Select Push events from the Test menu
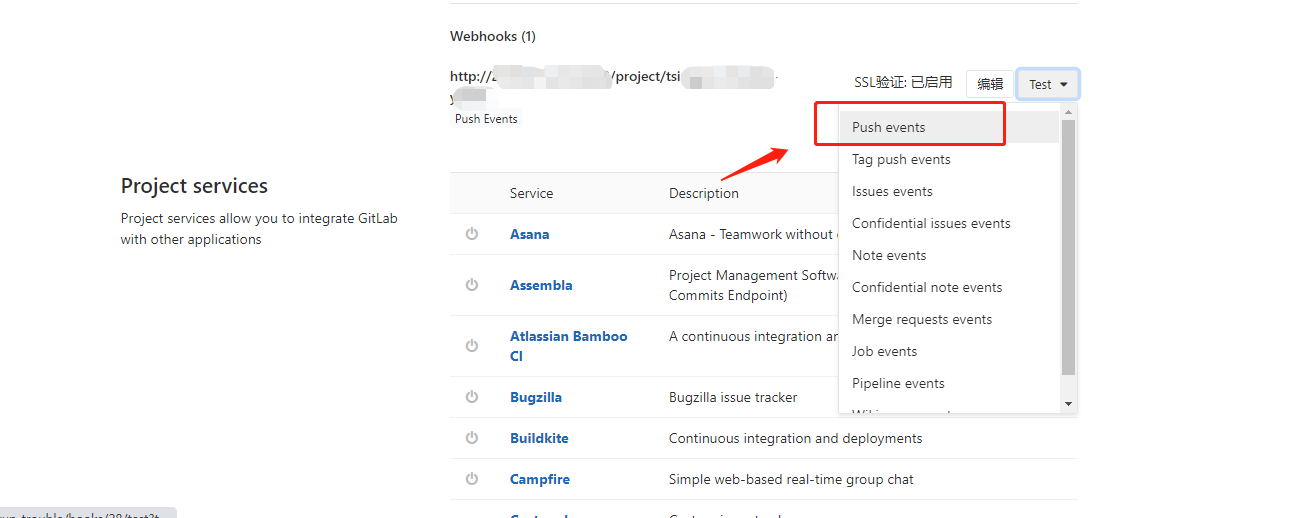This screenshot has width=1289, height=518. pos(948,127)
